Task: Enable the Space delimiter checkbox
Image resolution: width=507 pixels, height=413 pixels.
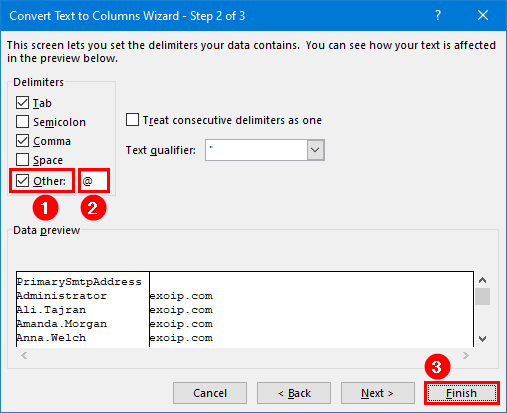Action: coord(22,160)
